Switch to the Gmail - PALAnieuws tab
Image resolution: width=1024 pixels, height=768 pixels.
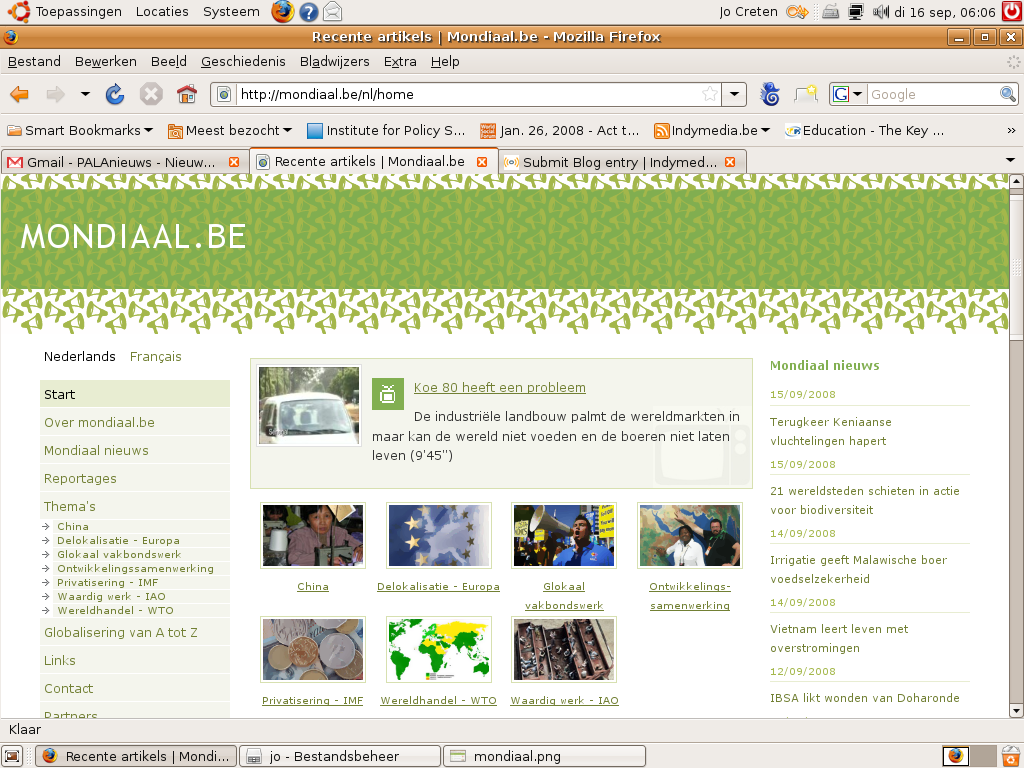(121, 162)
